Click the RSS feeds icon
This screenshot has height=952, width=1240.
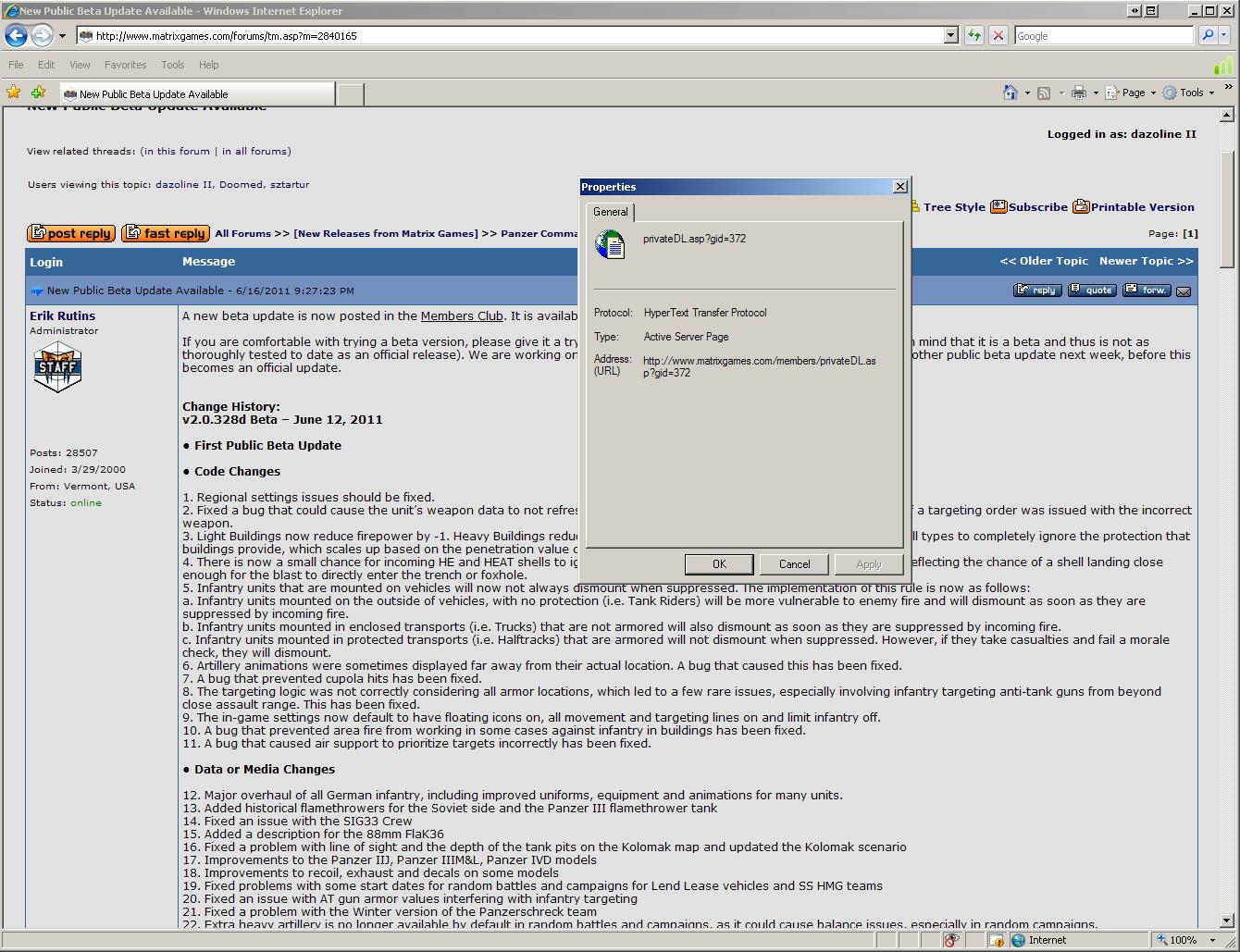coord(1044,93)
